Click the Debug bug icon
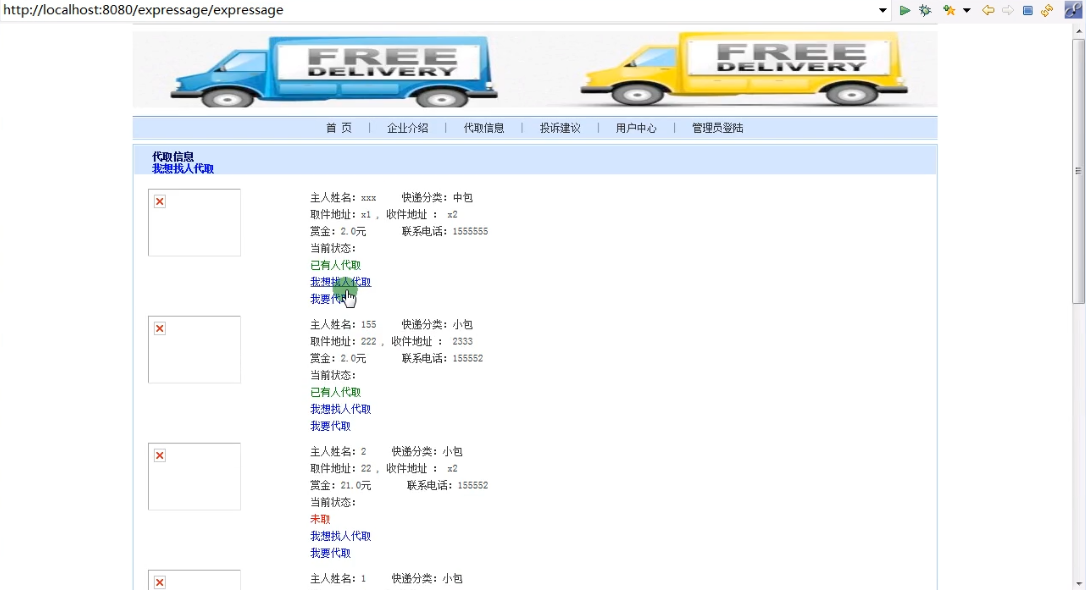 pyautogui.click(x=925, y=10)
